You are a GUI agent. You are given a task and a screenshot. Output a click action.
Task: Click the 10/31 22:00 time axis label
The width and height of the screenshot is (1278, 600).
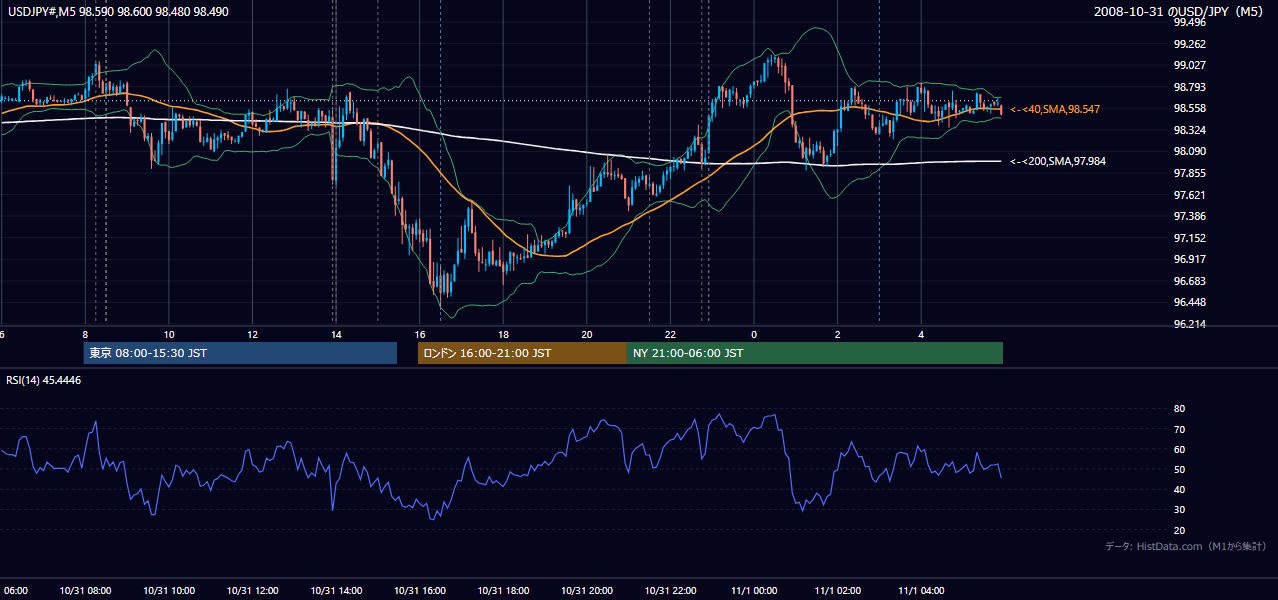point(670,590)
